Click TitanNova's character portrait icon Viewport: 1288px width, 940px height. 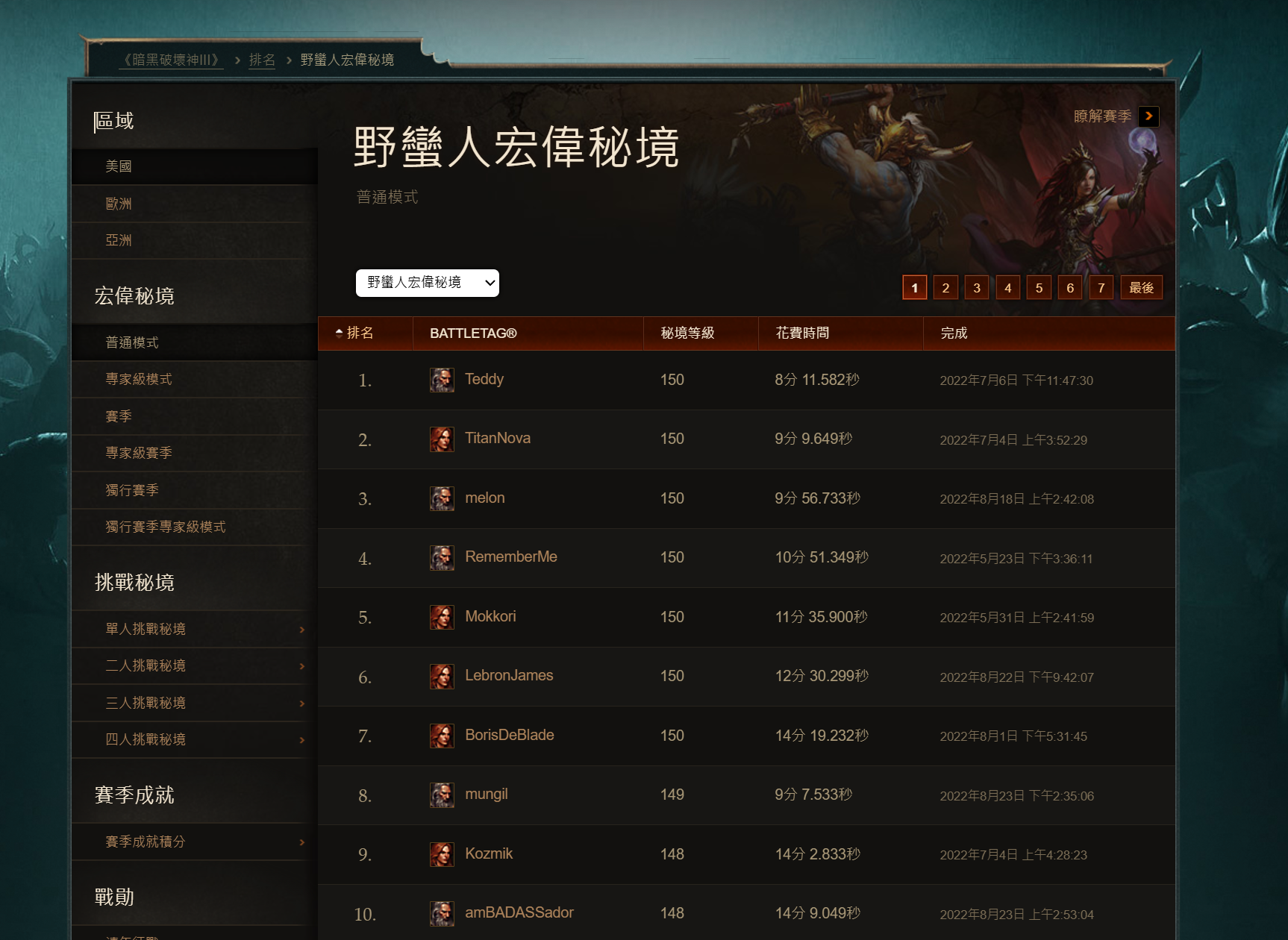coord(442,439)
